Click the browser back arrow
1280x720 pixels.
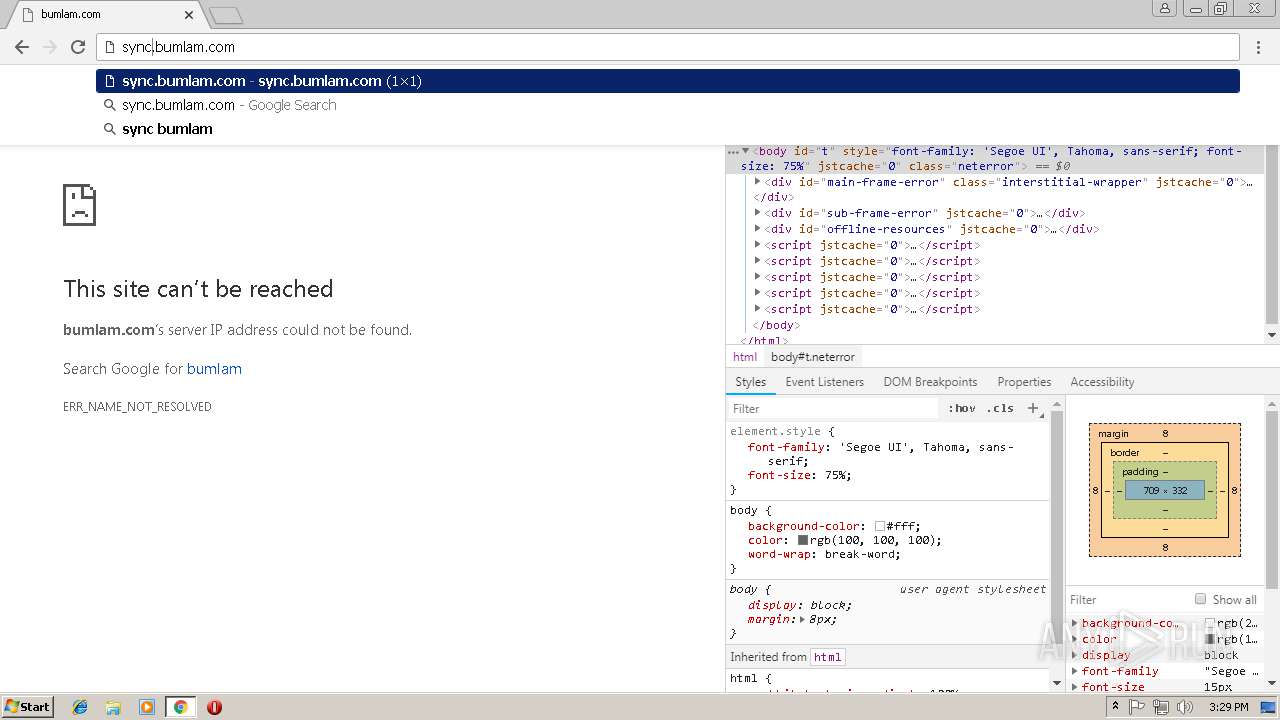click(22, 47)
